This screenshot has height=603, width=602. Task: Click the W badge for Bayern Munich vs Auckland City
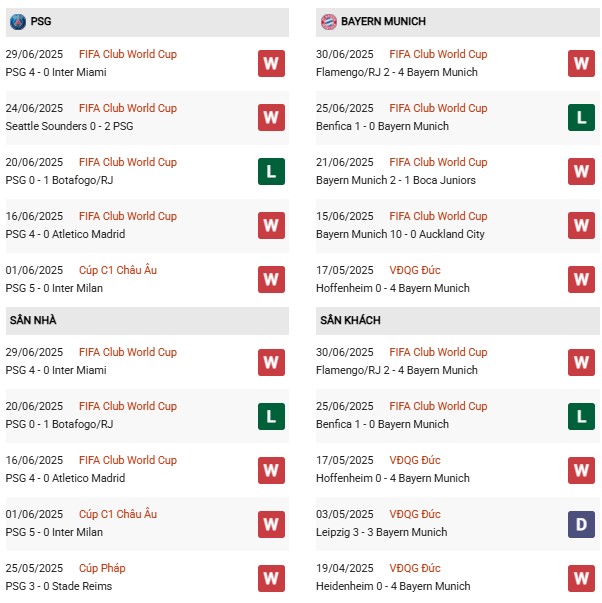(x=581, y=226)
